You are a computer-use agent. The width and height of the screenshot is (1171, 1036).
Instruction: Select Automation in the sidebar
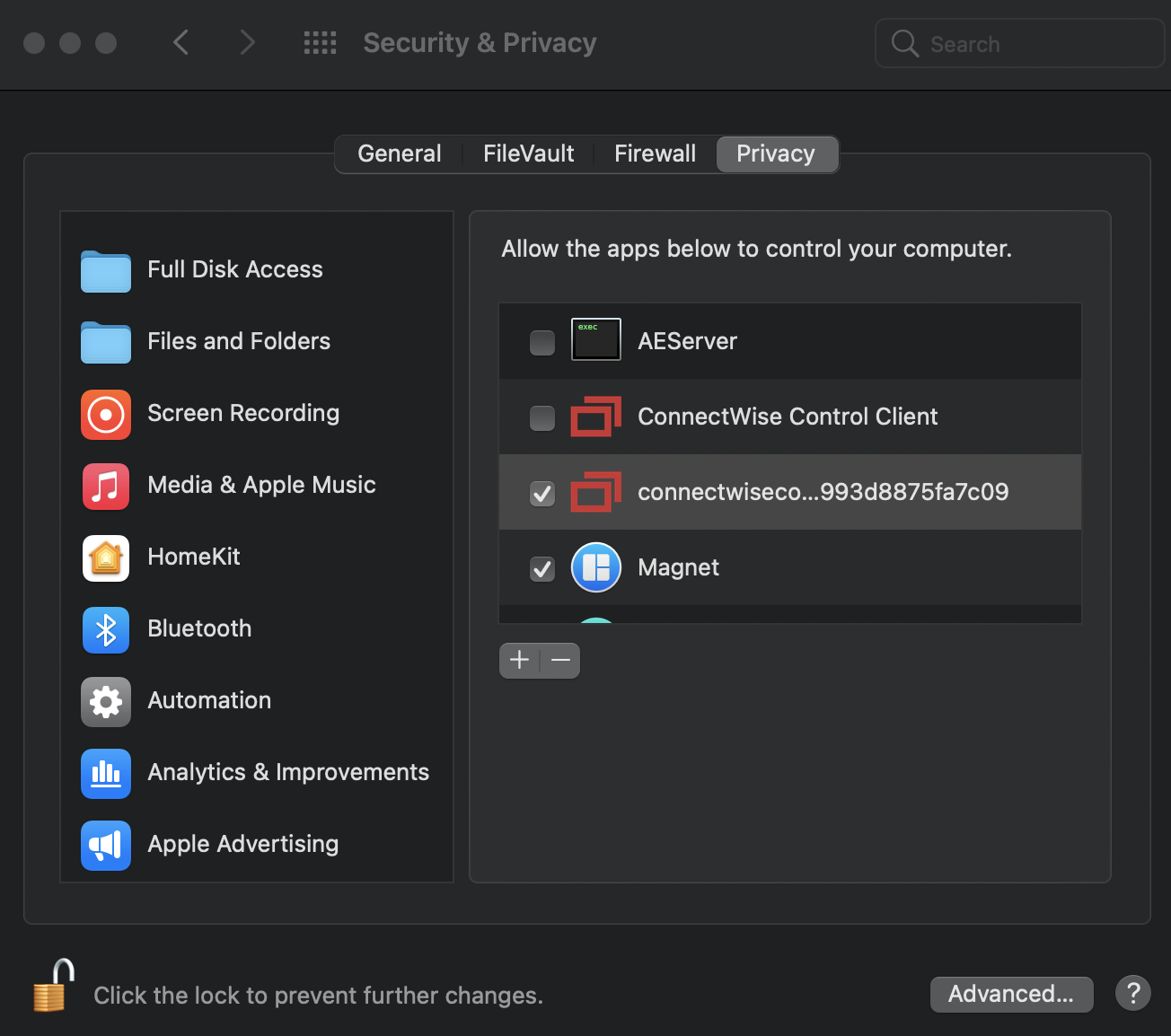click(257, 701)
